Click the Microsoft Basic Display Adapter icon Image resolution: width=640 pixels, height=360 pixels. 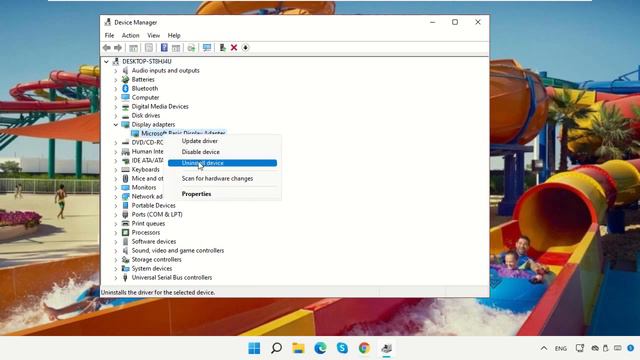coord(135,133)
